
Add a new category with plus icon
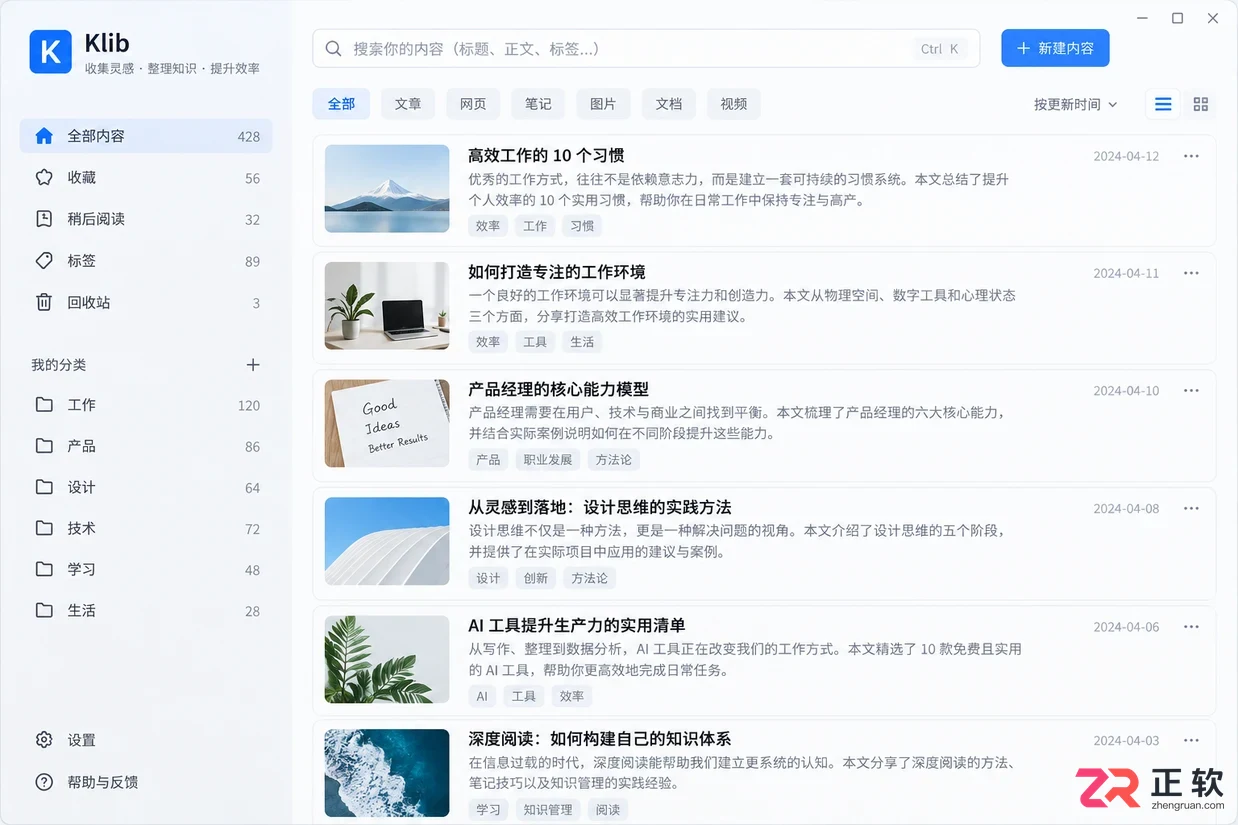click(x=253, y=365)
